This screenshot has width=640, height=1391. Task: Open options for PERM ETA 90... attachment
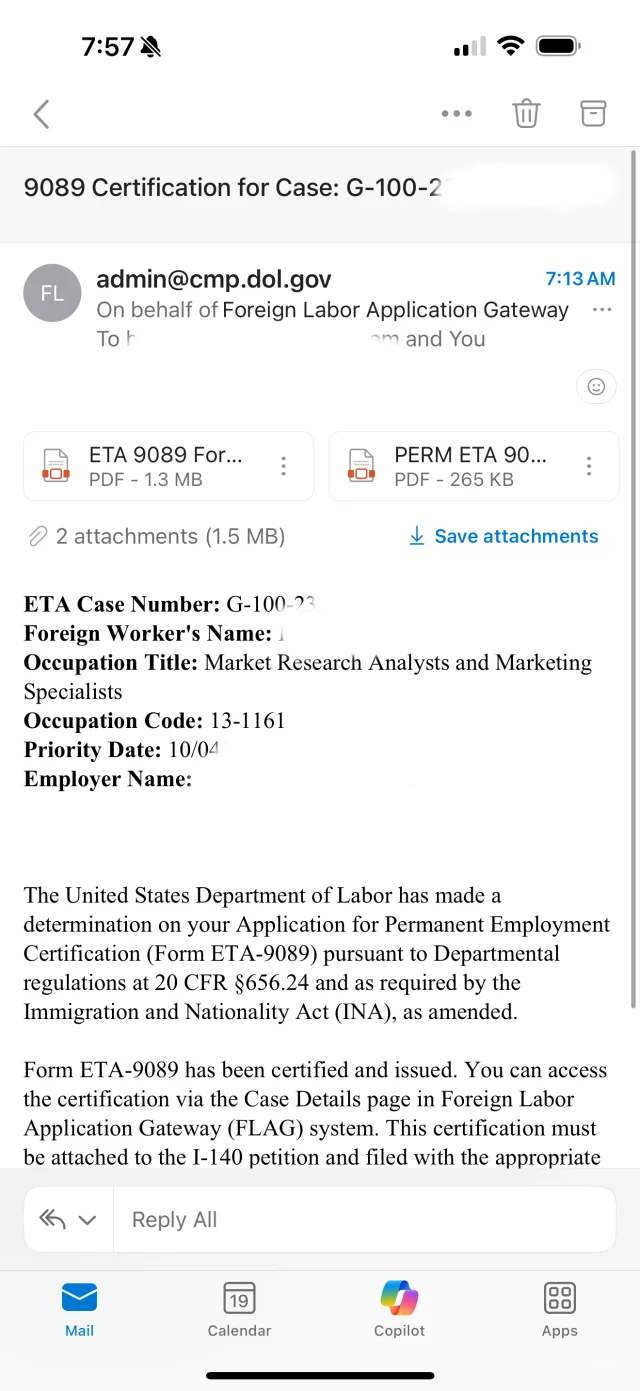pos(589,466)
